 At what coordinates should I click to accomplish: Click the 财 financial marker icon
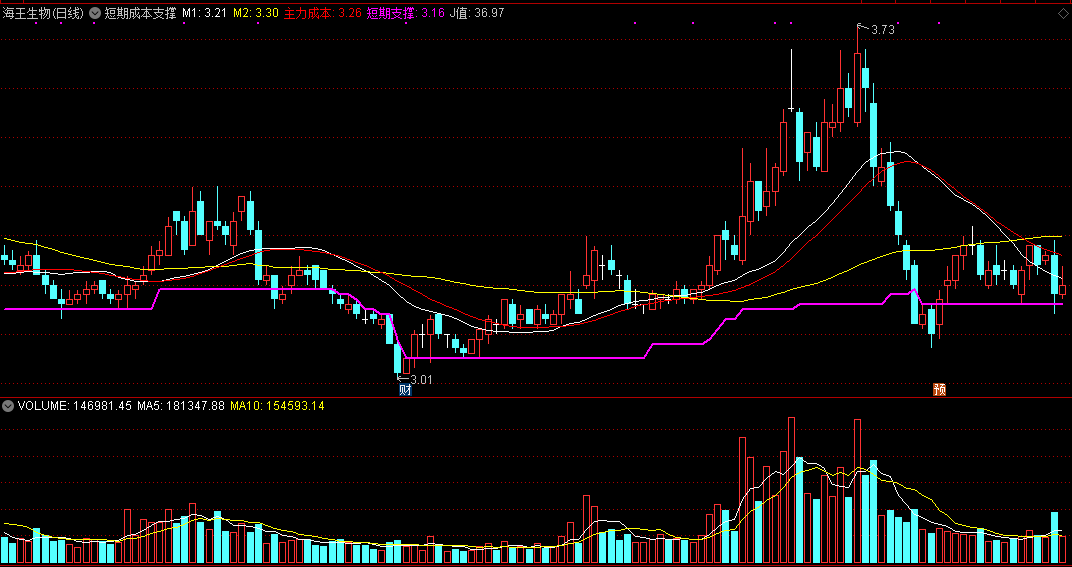point(405,390)
